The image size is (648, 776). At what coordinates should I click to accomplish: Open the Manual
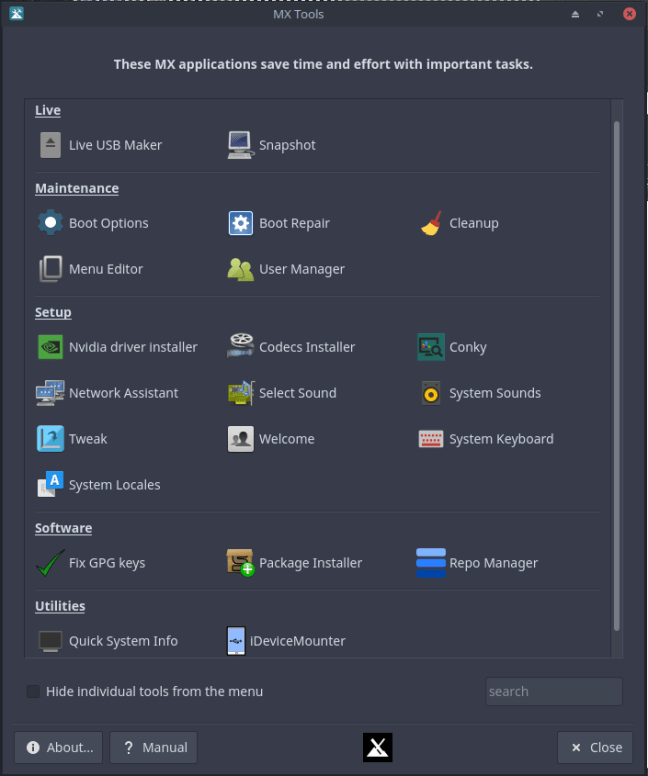click(153, 747)
